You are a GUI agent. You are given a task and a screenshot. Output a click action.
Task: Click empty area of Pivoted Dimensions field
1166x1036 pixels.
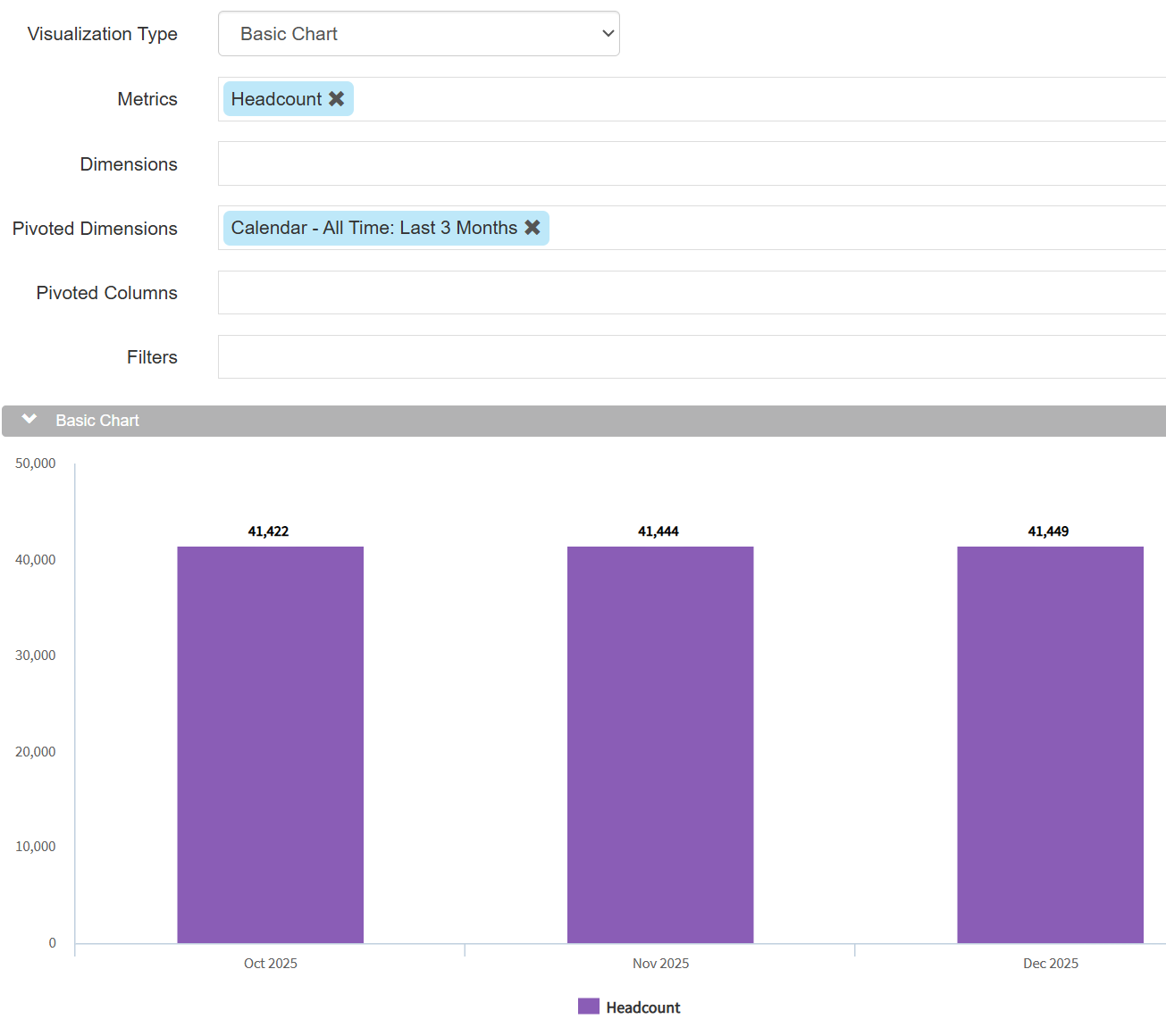(849, 228)
